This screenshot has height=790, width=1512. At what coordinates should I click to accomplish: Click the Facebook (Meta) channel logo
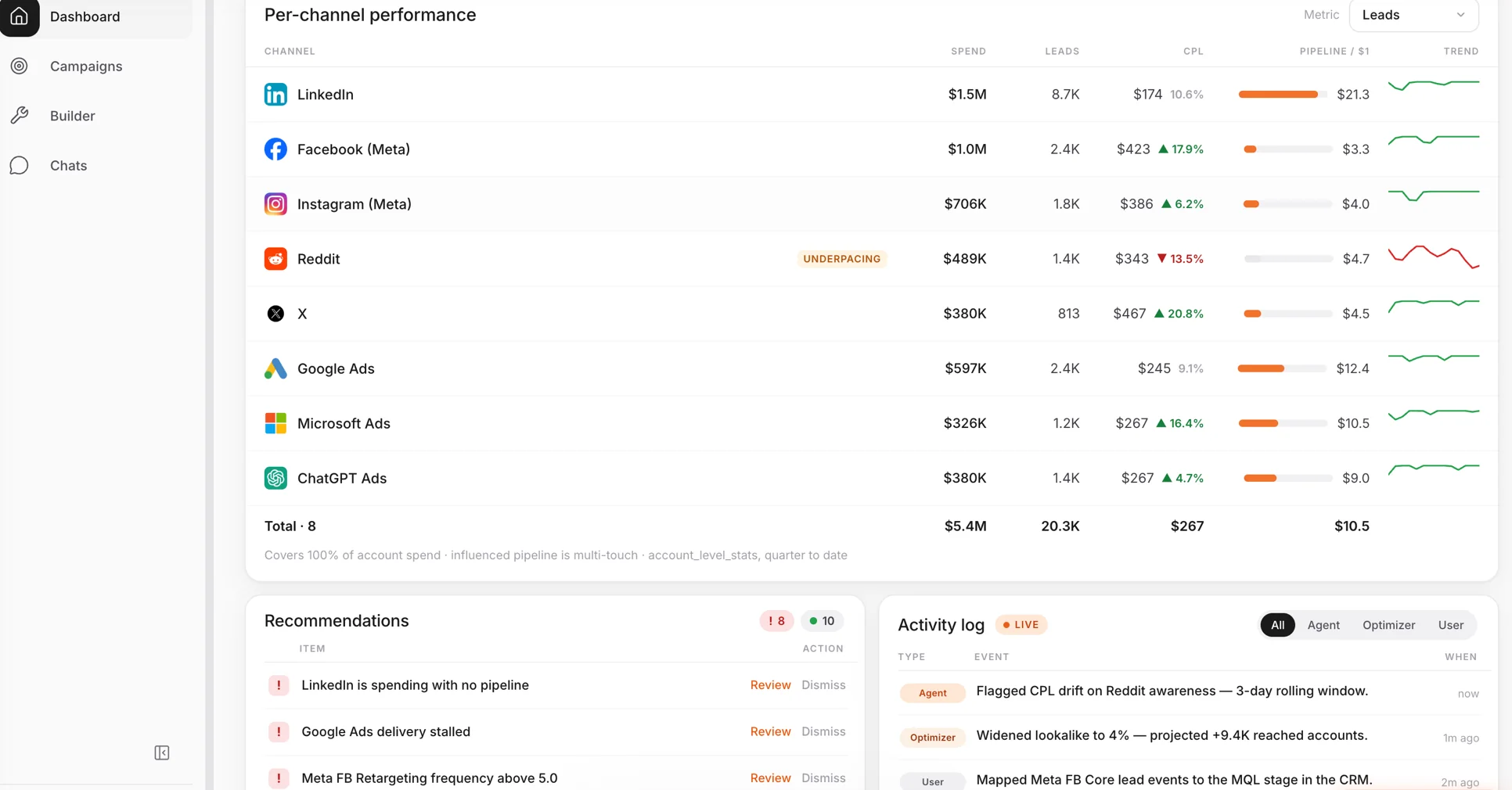[x=275, y=149]
